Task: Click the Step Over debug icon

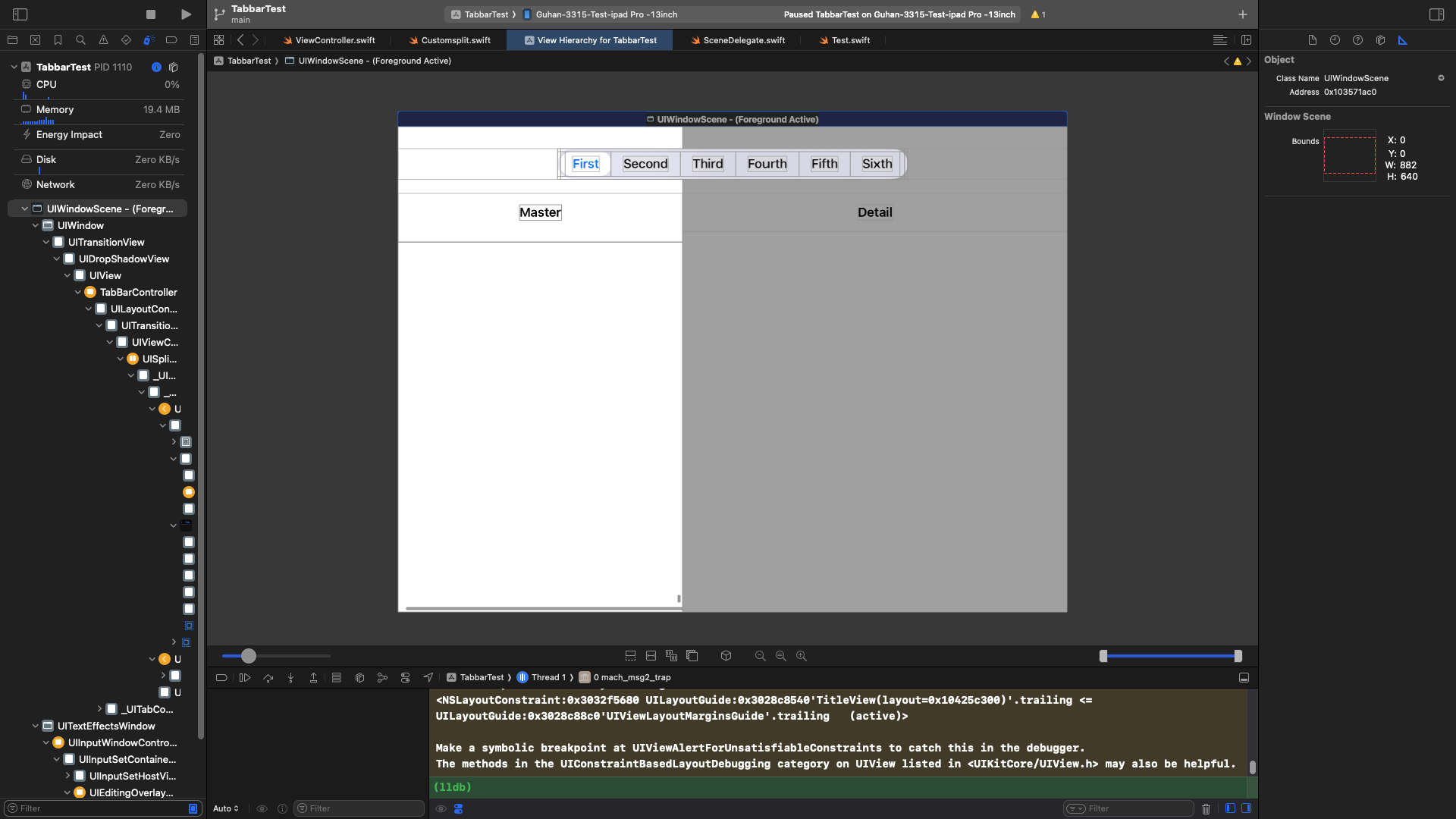Action: (268, 677)
